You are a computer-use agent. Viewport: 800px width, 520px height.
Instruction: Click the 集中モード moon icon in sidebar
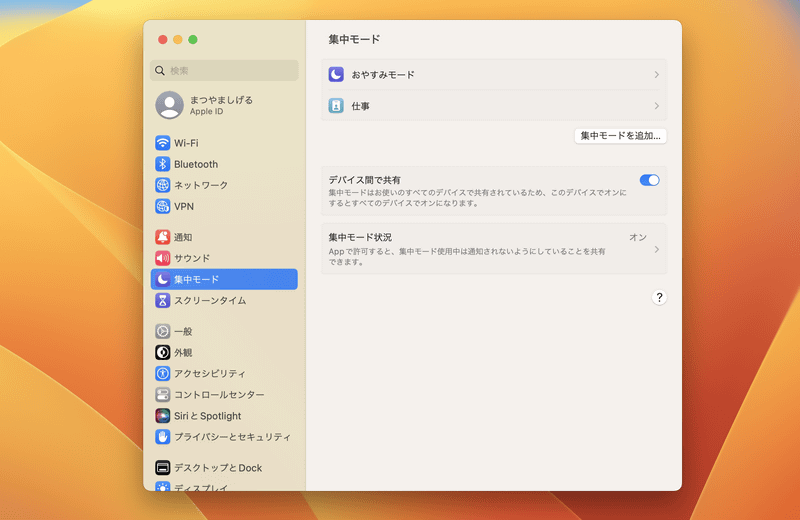coord(162,279)
